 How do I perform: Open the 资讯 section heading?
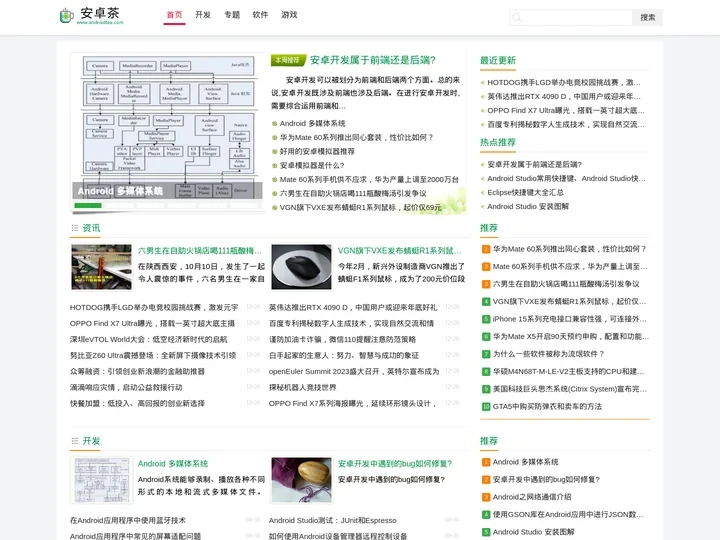coord(91,228)
